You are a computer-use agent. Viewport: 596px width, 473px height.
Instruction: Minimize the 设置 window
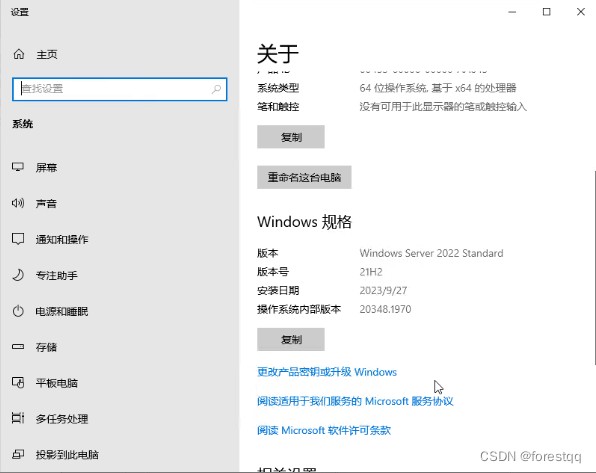512,12
